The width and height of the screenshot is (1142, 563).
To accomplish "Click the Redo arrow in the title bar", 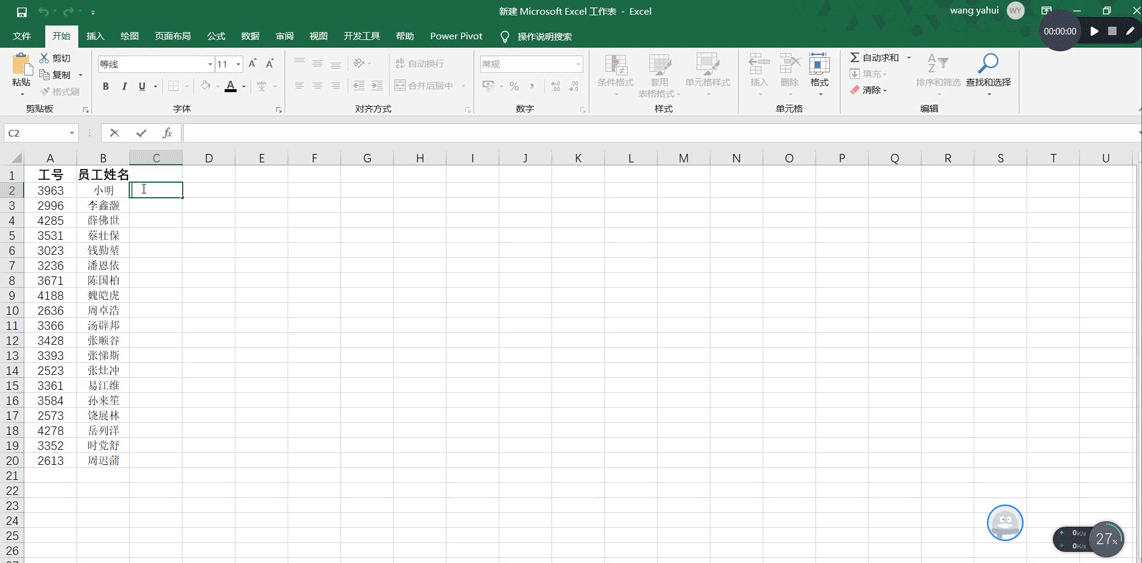I will [68, 12].
